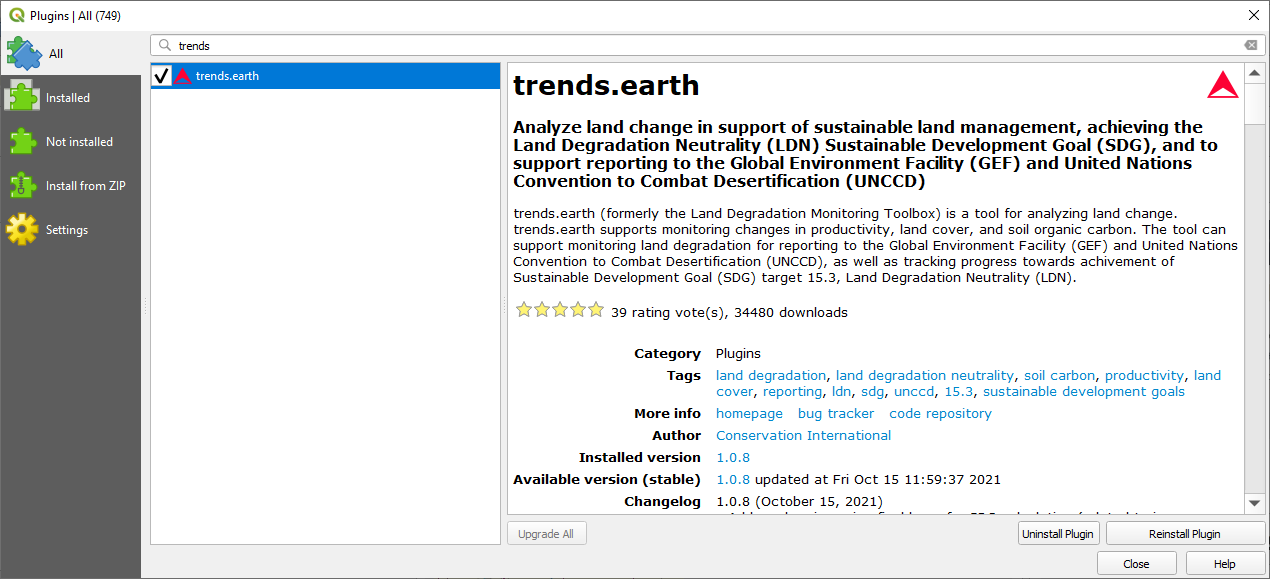Click the Not installed puzzle icon
Screen dimensions: 1270x579
point(22,141)
